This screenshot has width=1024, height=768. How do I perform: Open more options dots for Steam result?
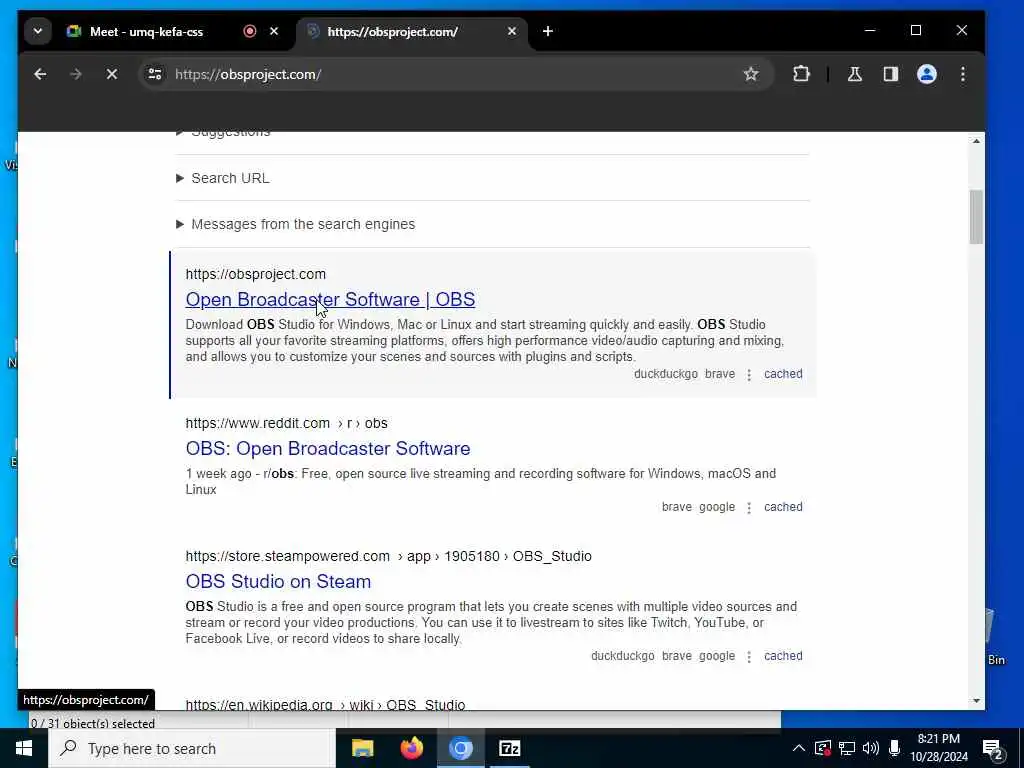749,656
